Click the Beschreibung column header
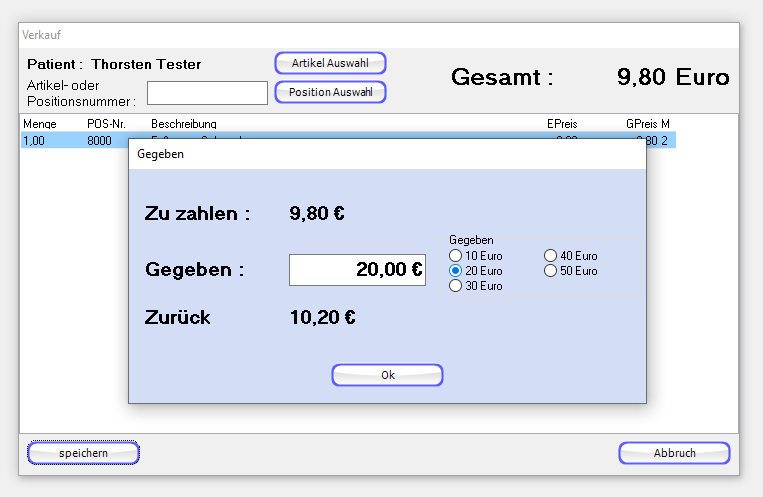 (183, 124)
